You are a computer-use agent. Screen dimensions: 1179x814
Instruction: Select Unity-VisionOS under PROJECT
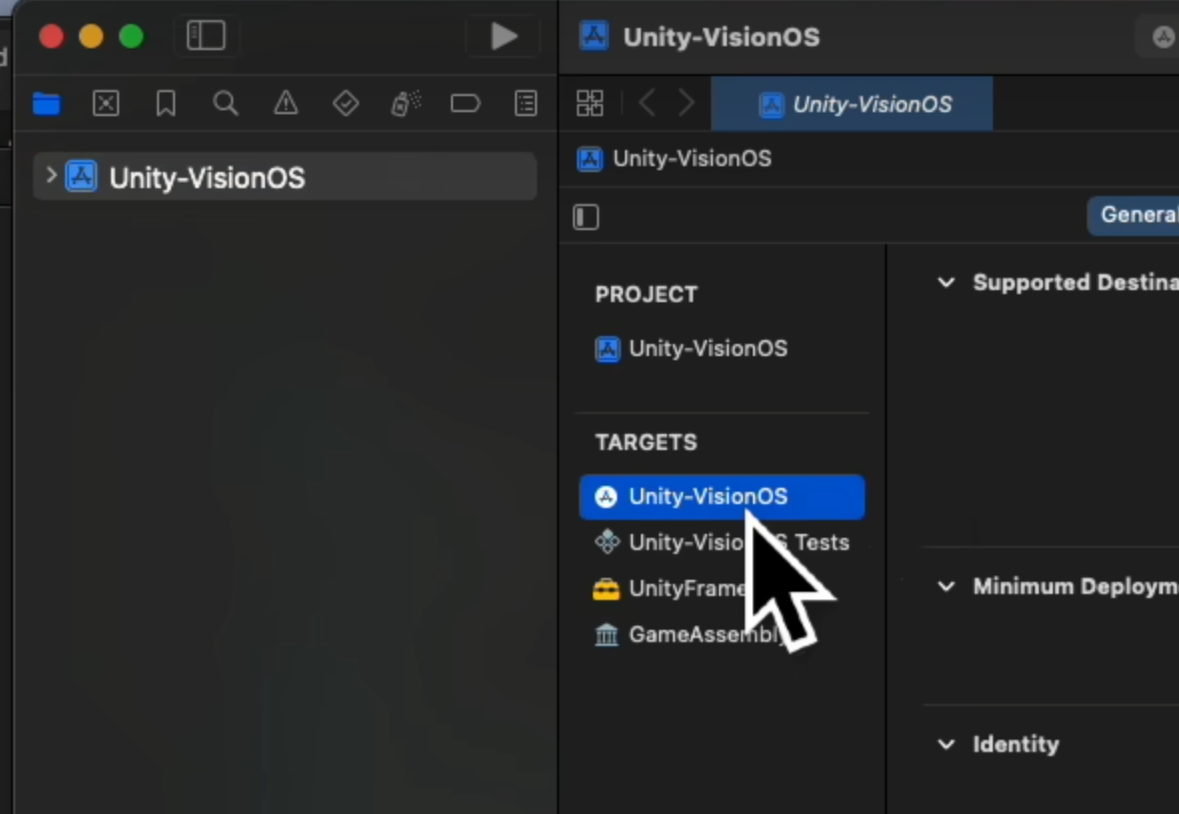[x=691, y=349]
